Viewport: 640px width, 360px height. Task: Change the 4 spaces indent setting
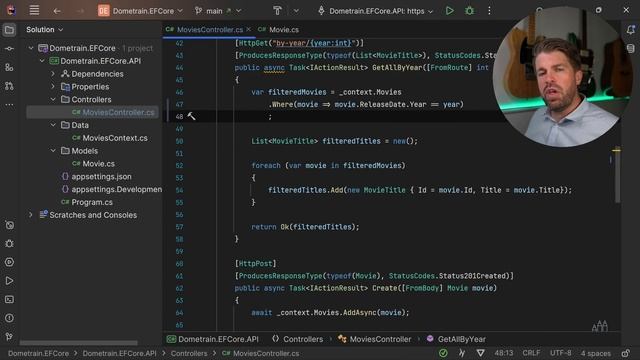point(596,353)
